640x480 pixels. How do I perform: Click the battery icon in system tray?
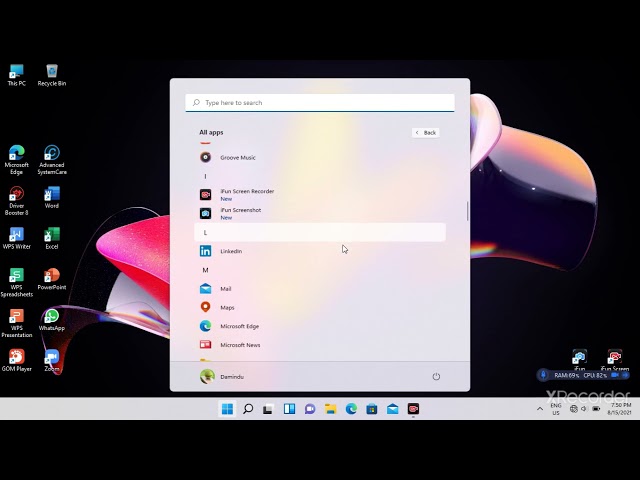596,409
